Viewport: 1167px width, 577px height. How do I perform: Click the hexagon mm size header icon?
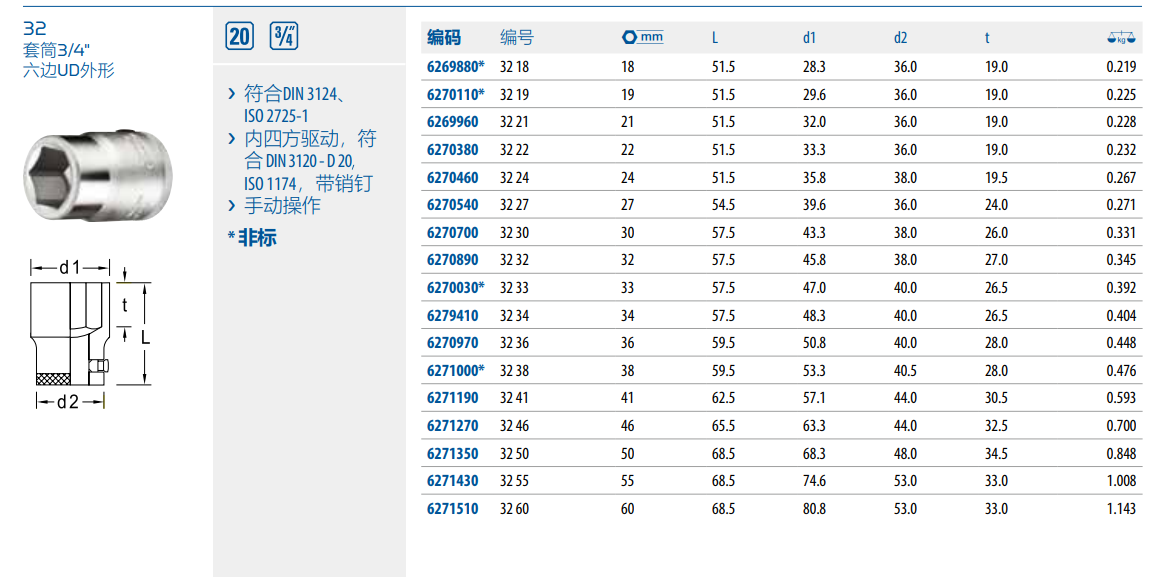pos(642,38)
